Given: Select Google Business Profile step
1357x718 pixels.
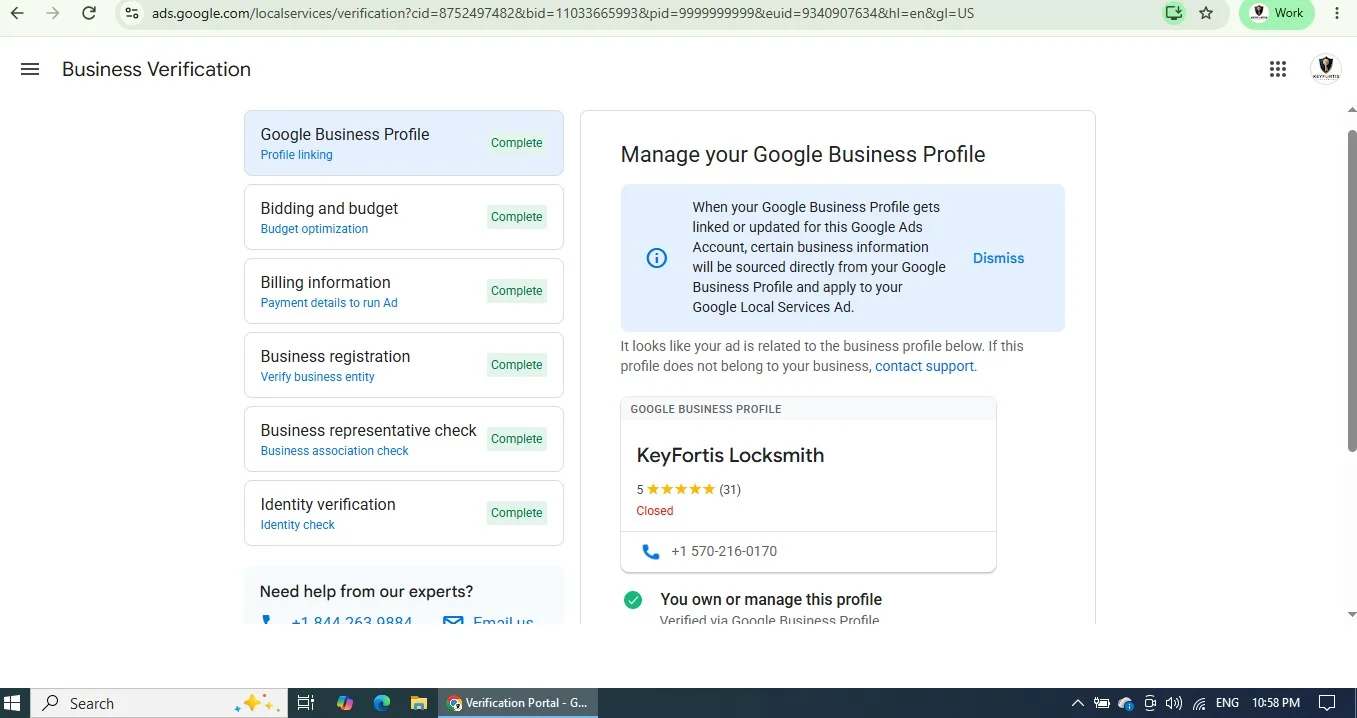Looking at the screenshot, I should (404, 143).
